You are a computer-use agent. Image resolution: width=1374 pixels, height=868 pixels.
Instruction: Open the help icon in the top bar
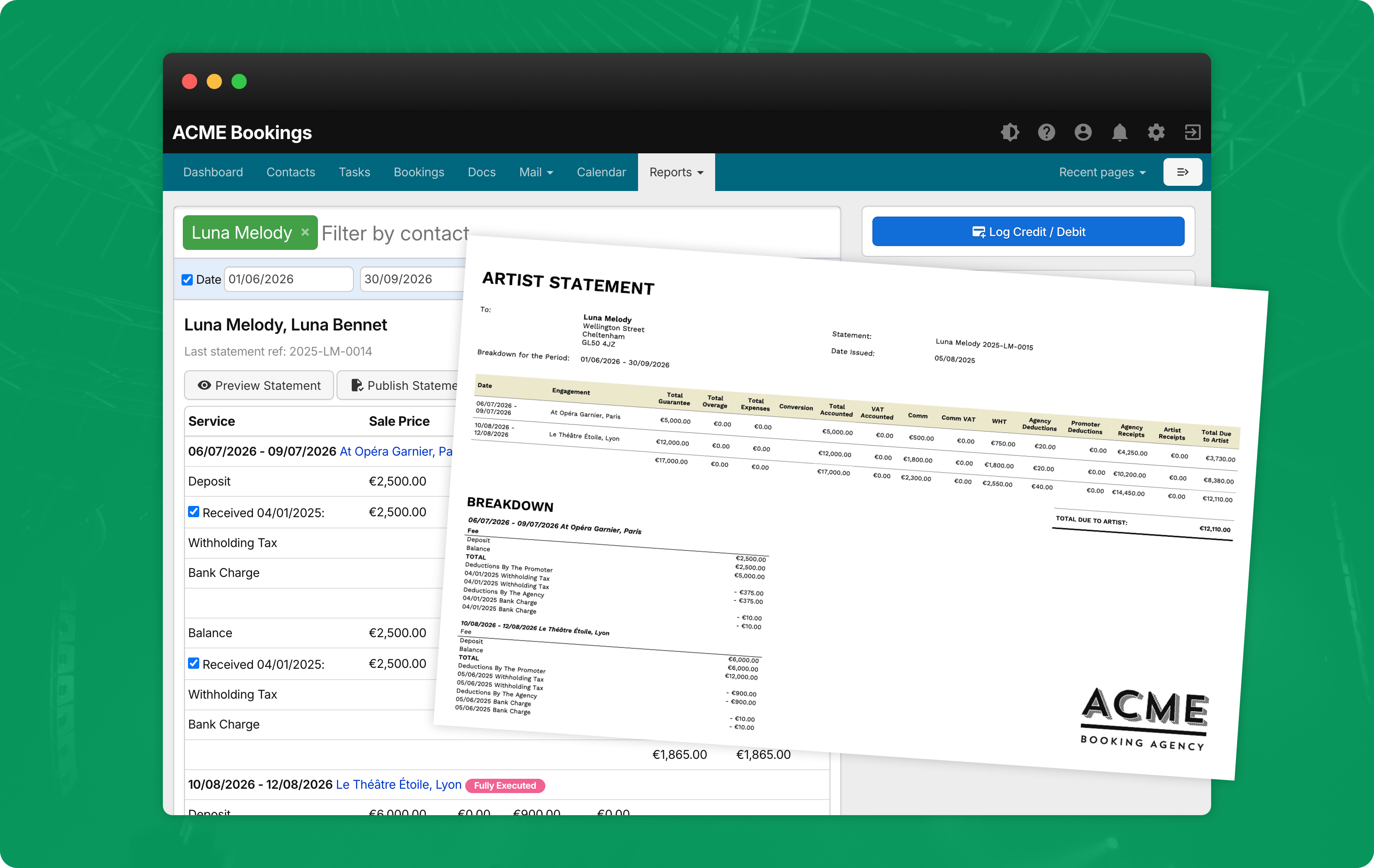[x=1047, y=132]
